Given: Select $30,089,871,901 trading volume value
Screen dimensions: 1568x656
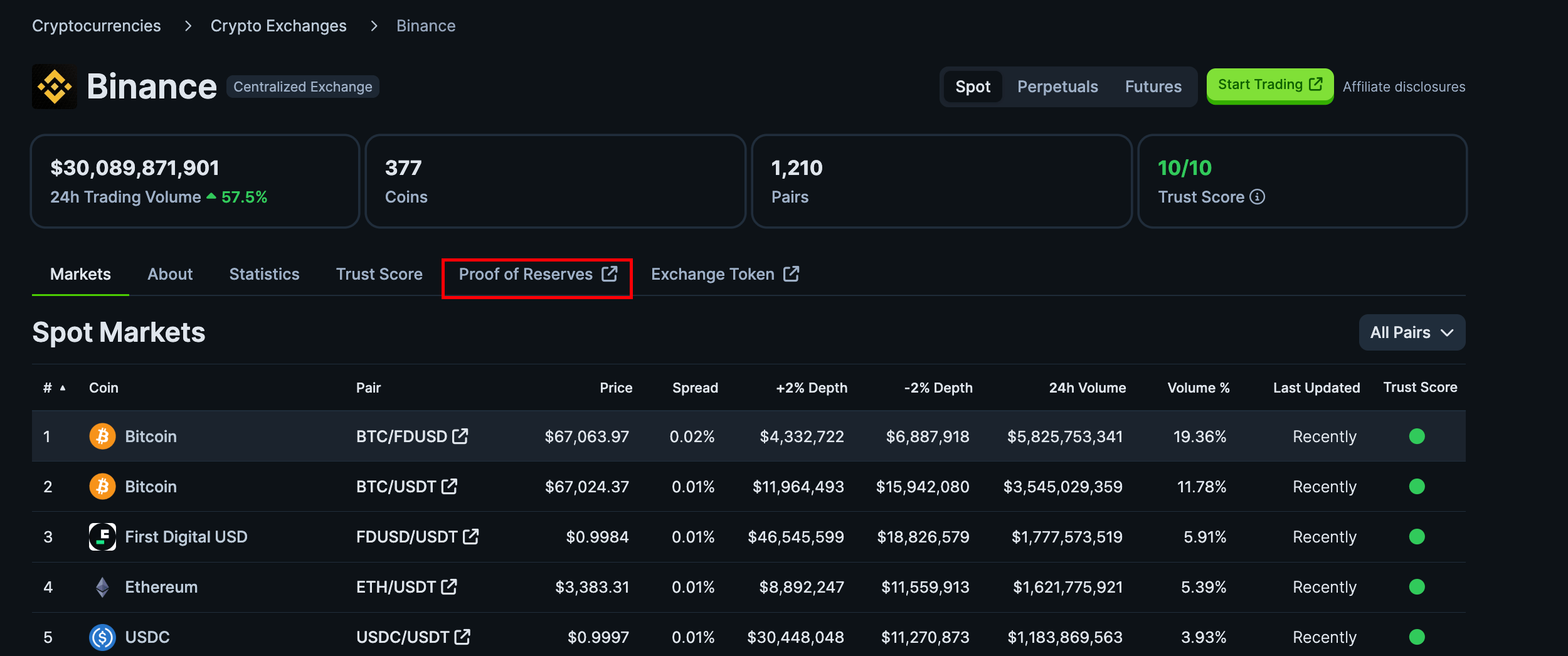Looking at the screenshot, I should 135,168.
